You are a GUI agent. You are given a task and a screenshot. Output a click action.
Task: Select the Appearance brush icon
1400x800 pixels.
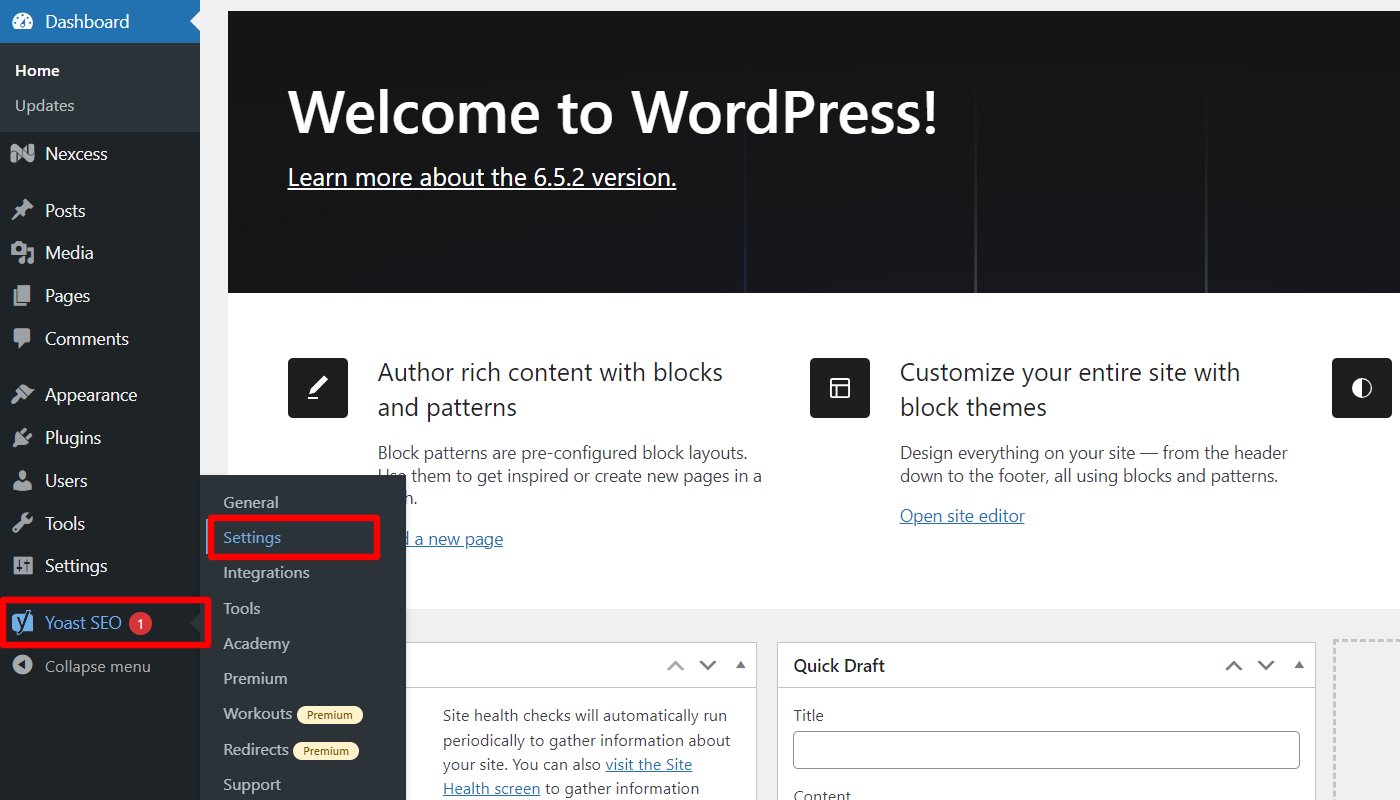pyautogui.click(x=24, y=394)
